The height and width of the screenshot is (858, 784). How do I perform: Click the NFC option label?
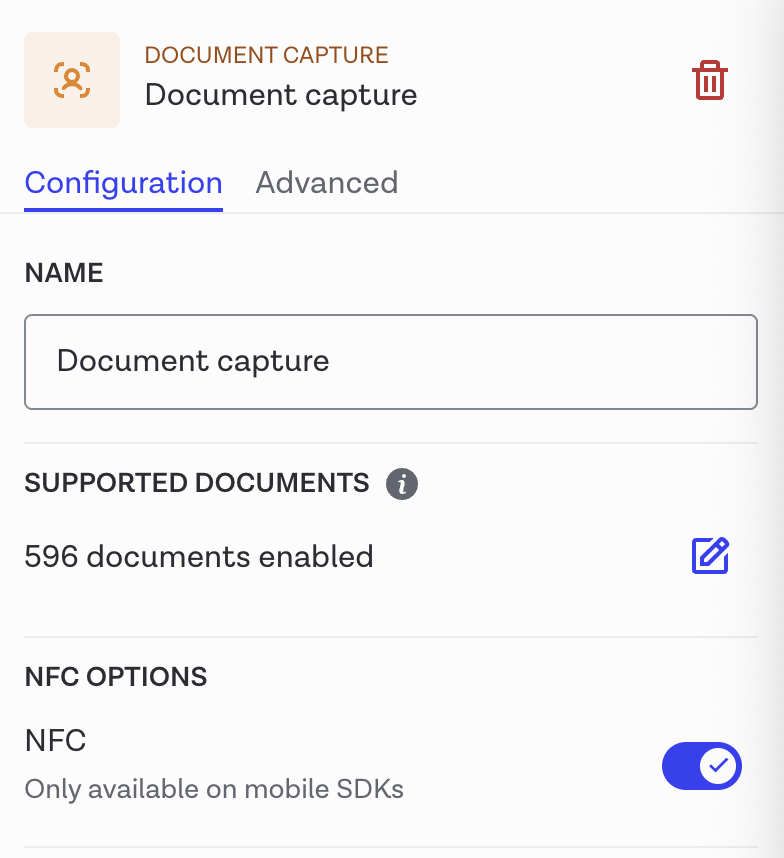56,741
